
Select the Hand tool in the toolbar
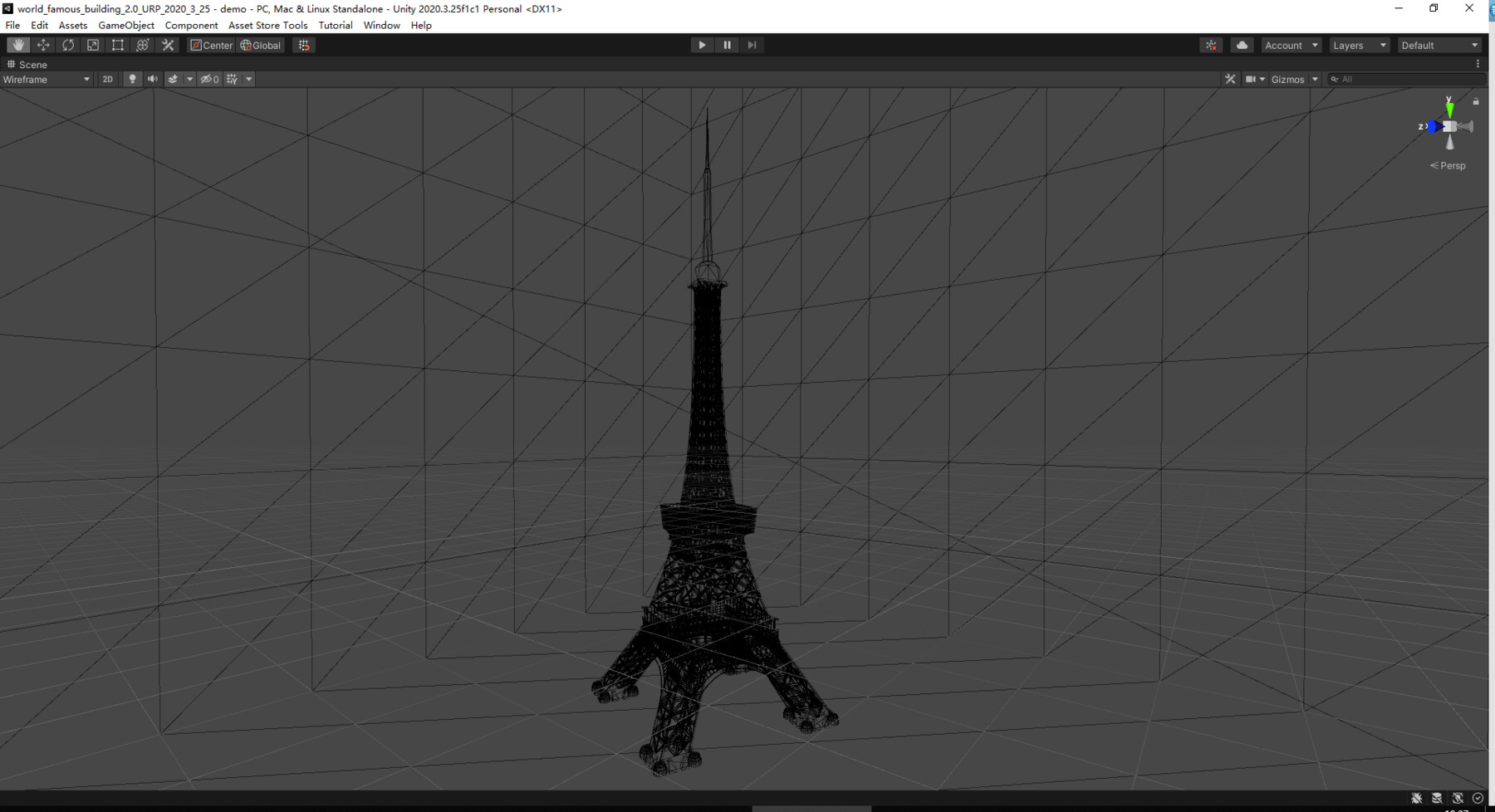[x=17, y=45]
